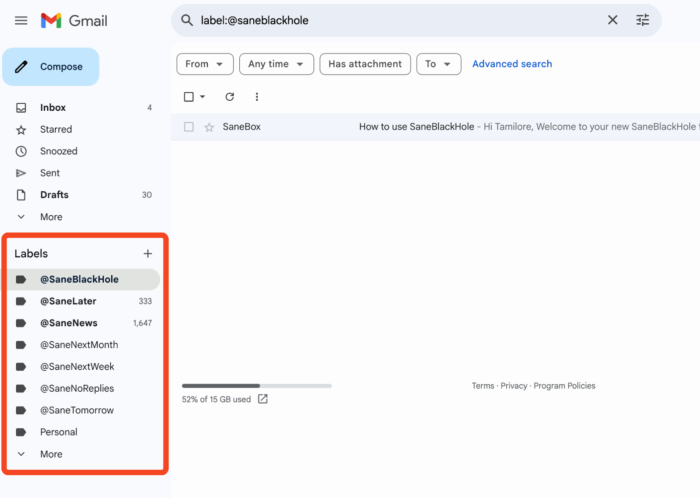Open the main menu hamburger icon
Image resolution: width=700 pixels, height=498 pixels.
21,21
